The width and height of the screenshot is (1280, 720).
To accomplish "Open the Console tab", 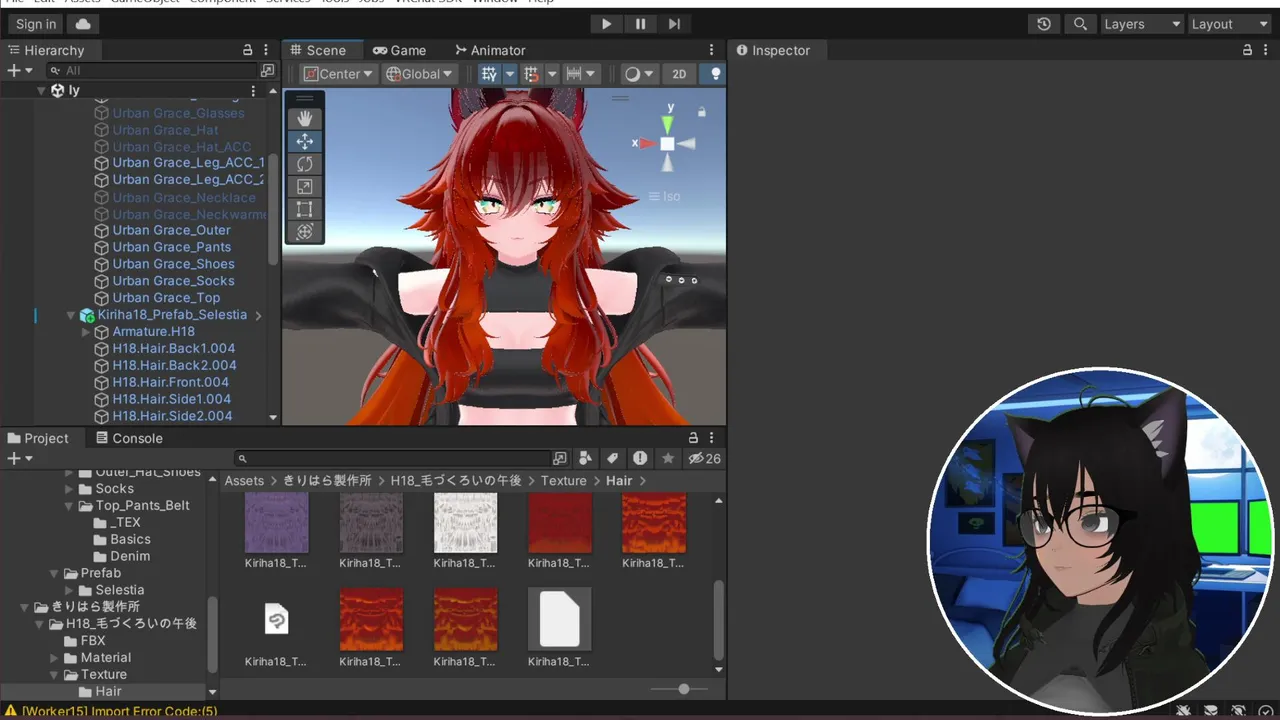I will [x=128, y=438].
